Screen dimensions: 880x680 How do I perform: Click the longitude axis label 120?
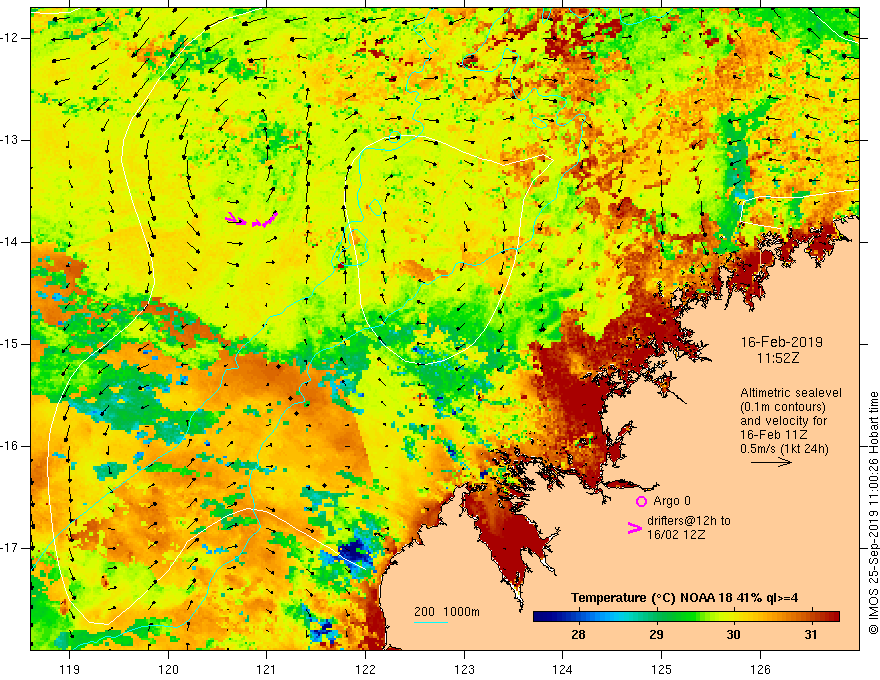(168, 669)
